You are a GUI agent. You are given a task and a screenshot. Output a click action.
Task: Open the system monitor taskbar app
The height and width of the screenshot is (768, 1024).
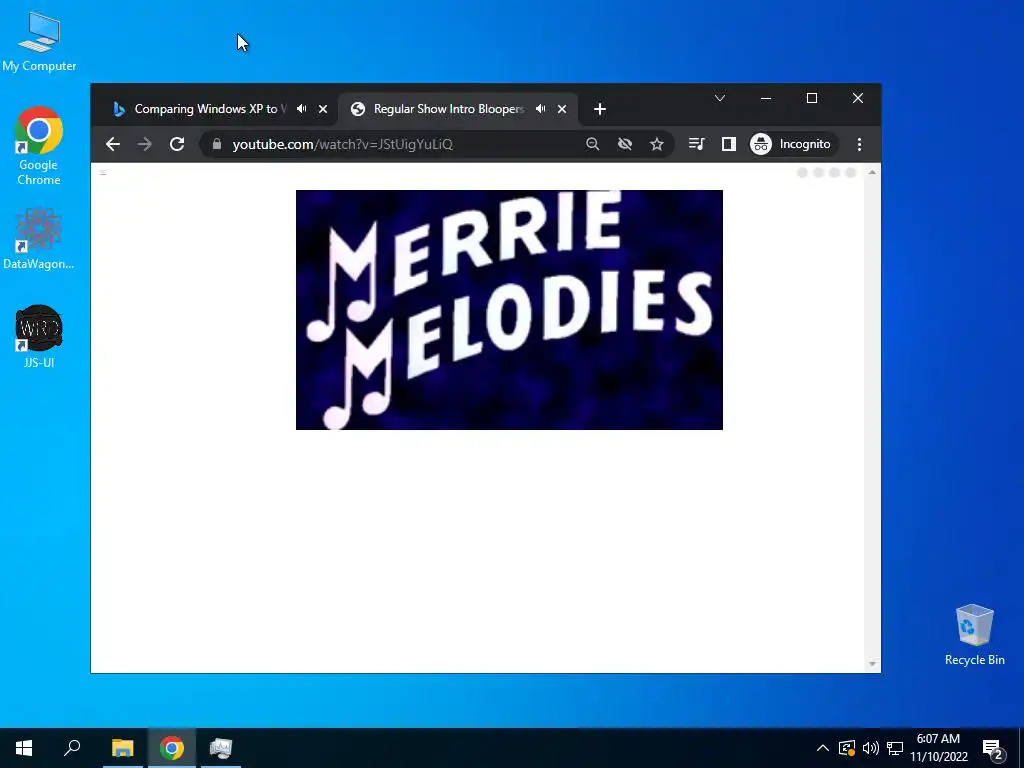221,748
